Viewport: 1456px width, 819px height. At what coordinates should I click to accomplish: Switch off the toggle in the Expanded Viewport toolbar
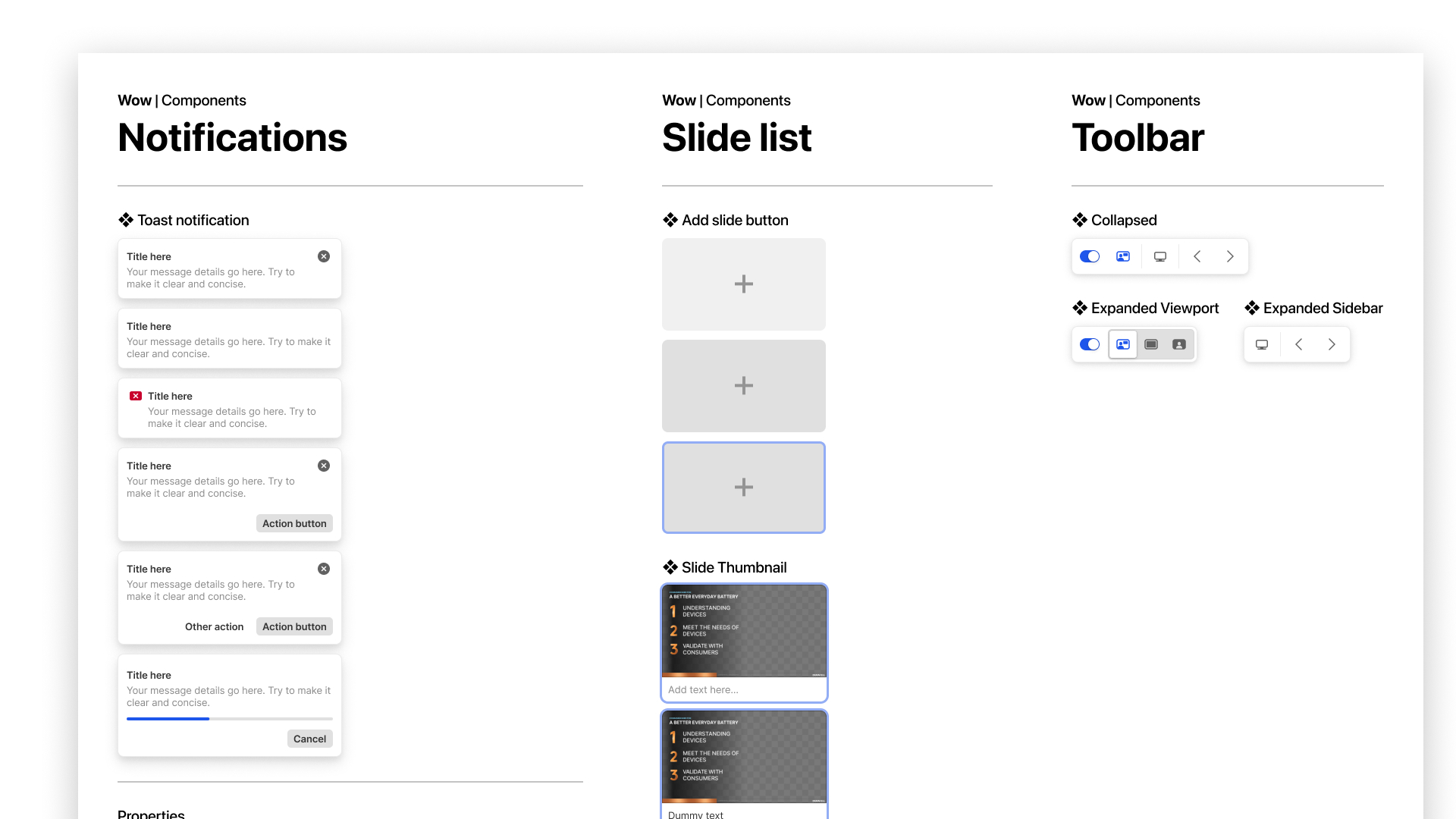pos(1090,344)
